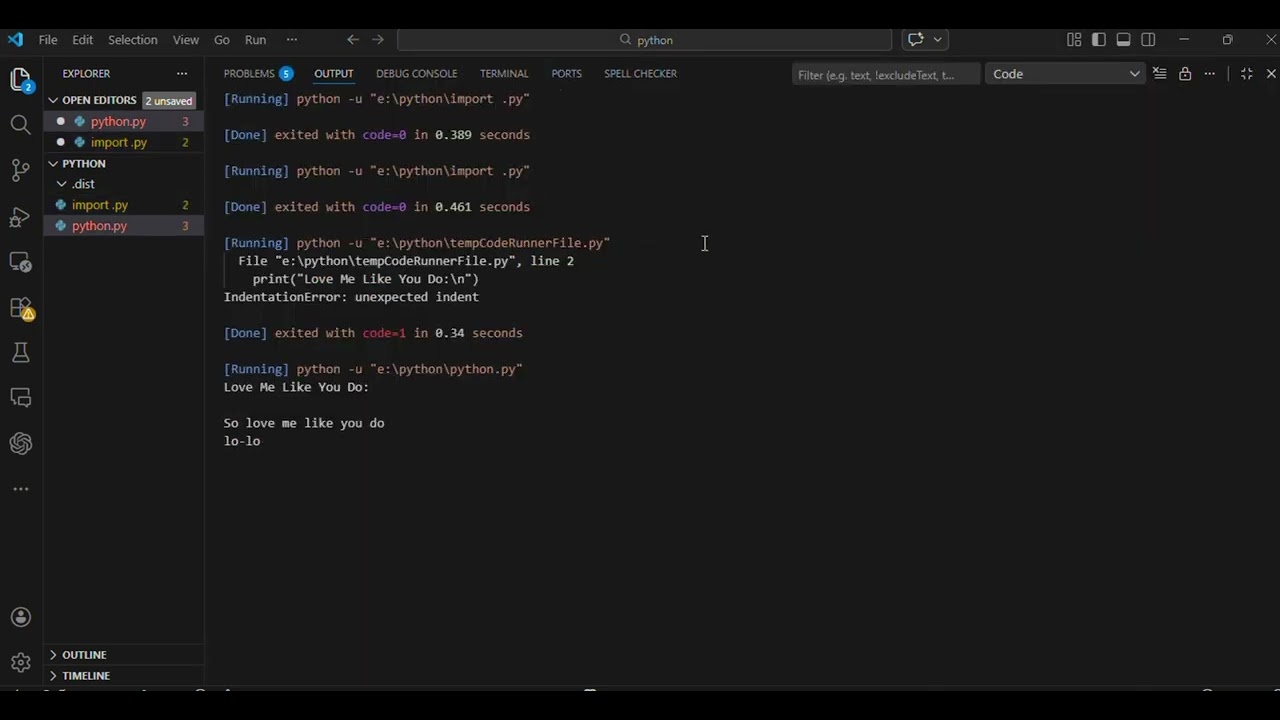Go forward with the right arrow
1280x720 pixels.
378,40
